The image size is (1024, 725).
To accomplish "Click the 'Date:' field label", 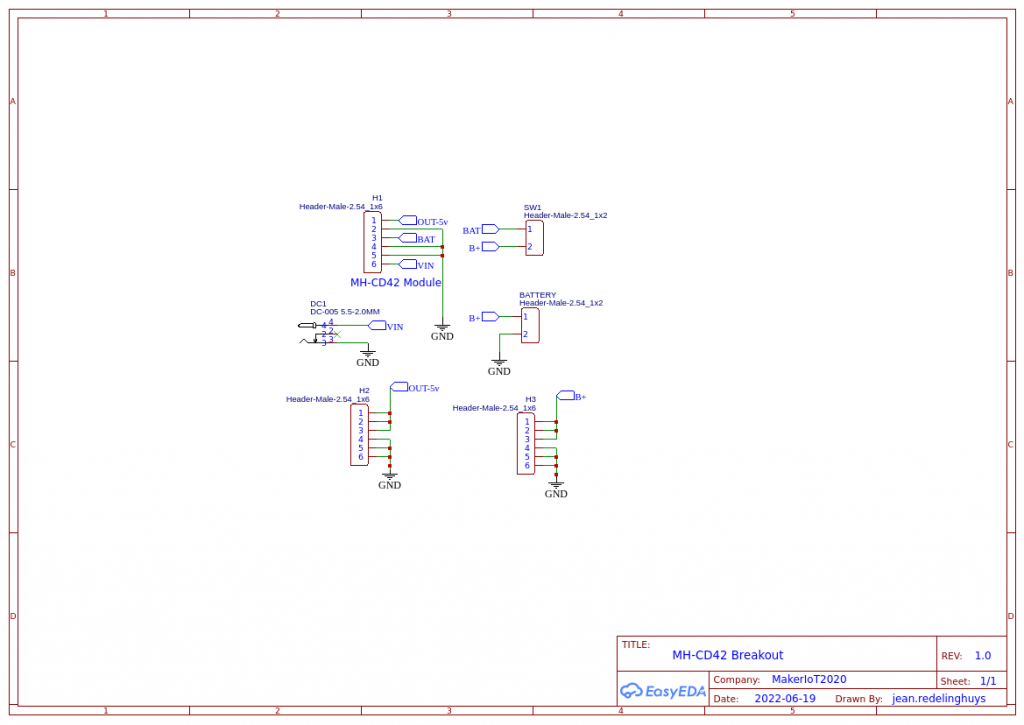I will (726, 699).
